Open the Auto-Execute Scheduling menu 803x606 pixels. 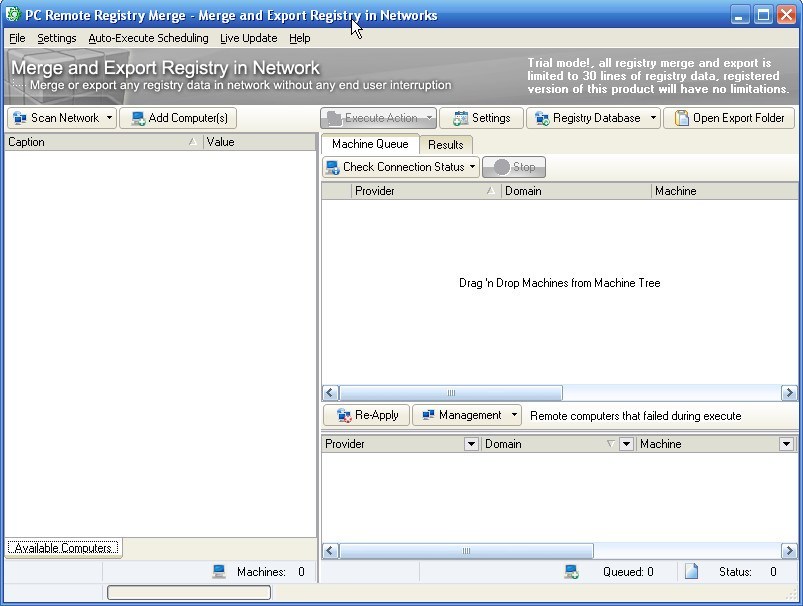tap(148, 38)
